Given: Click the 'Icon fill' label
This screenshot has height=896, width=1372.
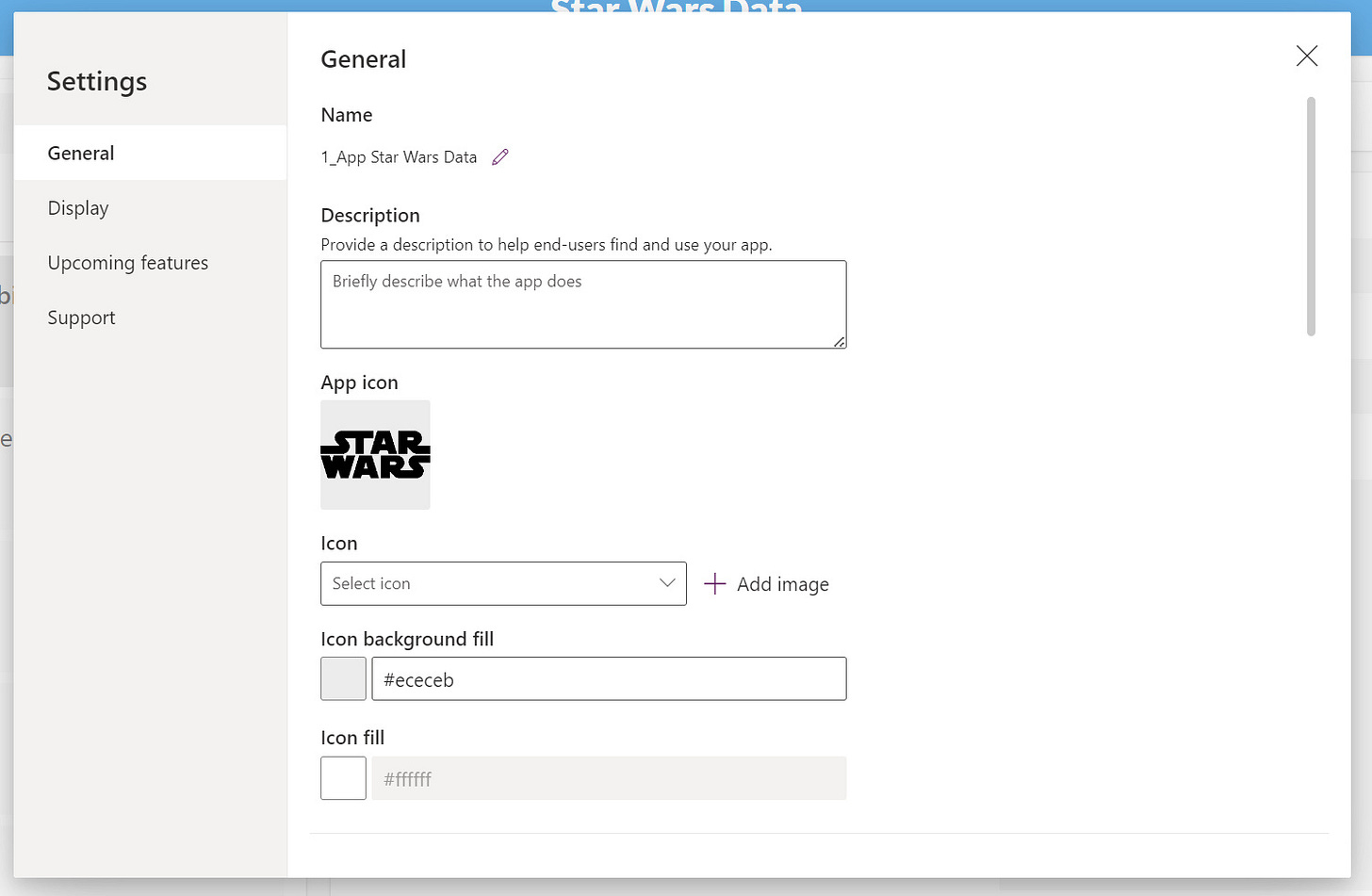Looking at the screenshot, I should [352, 738].
